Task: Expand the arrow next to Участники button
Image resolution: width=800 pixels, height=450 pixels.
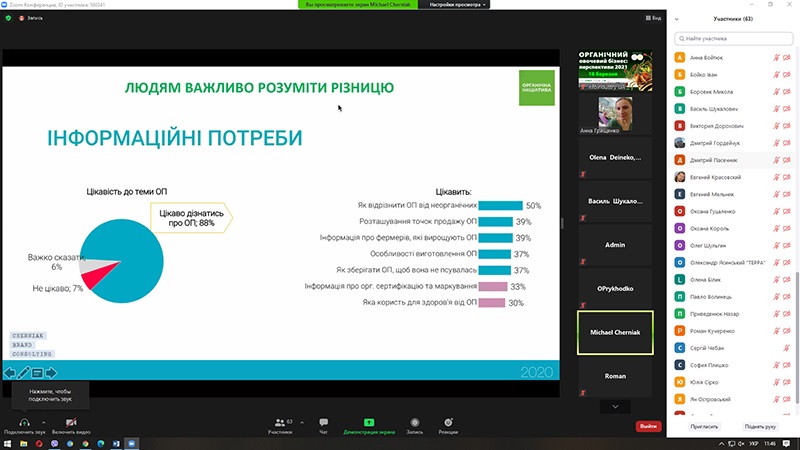Action: pyautogui.click(x=302, y=422)
